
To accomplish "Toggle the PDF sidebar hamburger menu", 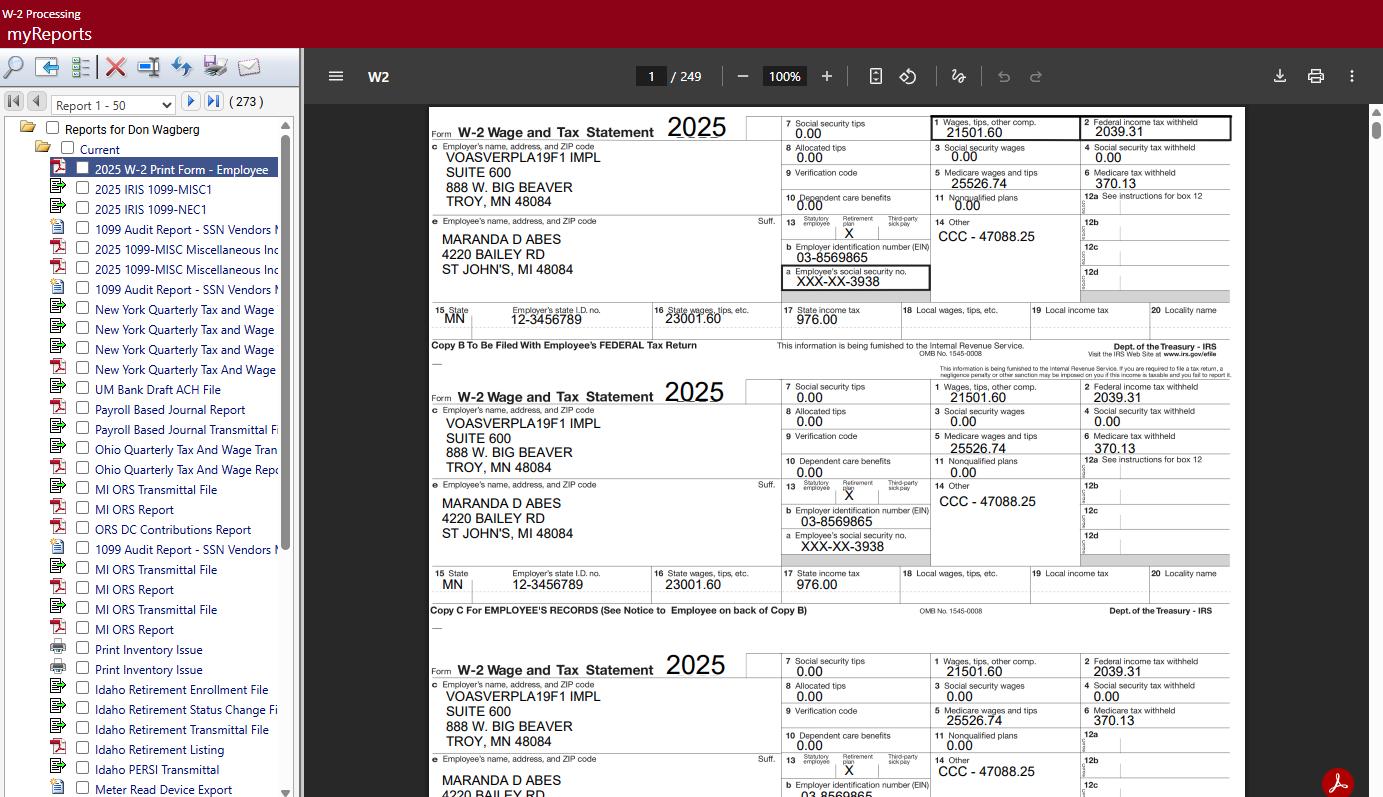I will click(336, 77).
